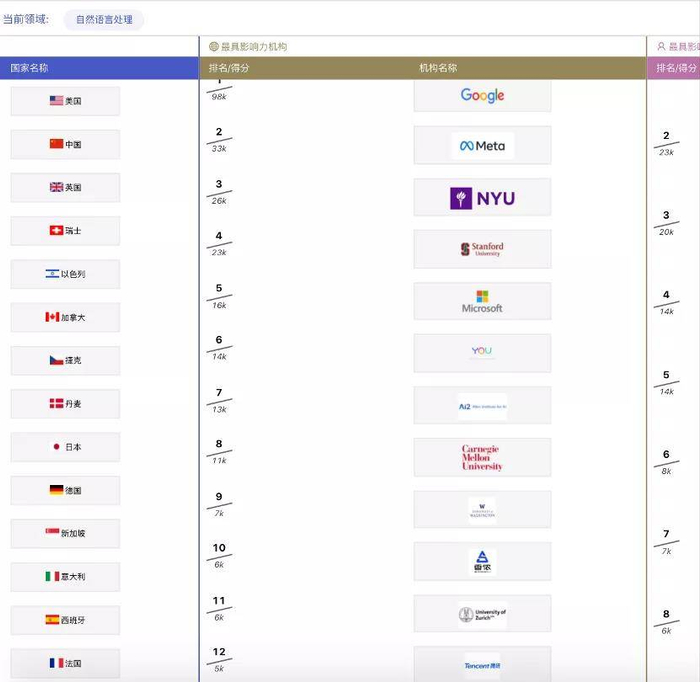700x682 pixels.
Task: Open the Microsoft institution logo card
Action: point(482,301)
